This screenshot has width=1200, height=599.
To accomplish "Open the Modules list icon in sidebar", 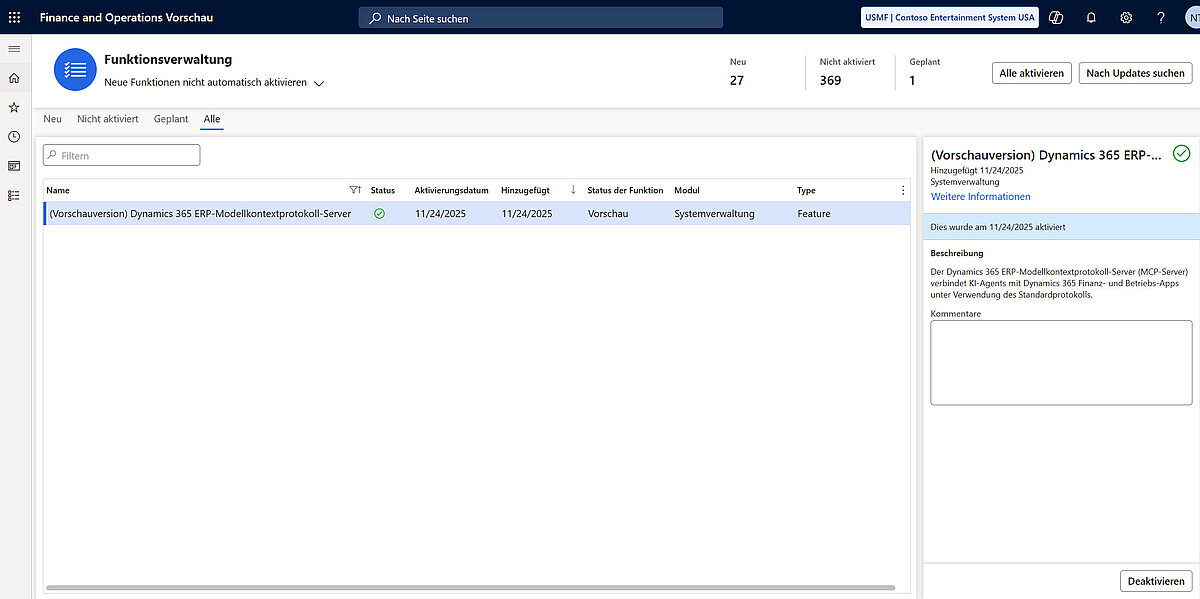I will (x=14, y=195).
